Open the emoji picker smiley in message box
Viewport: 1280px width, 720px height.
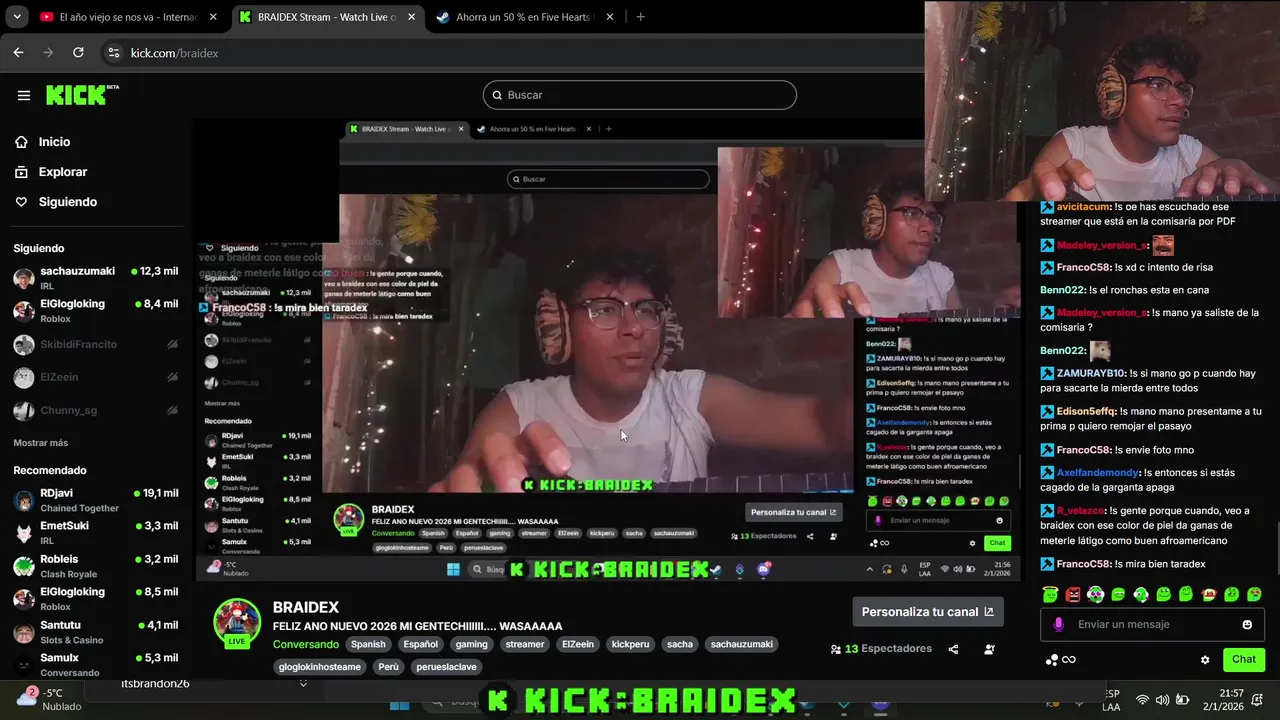coord(1247,624)
